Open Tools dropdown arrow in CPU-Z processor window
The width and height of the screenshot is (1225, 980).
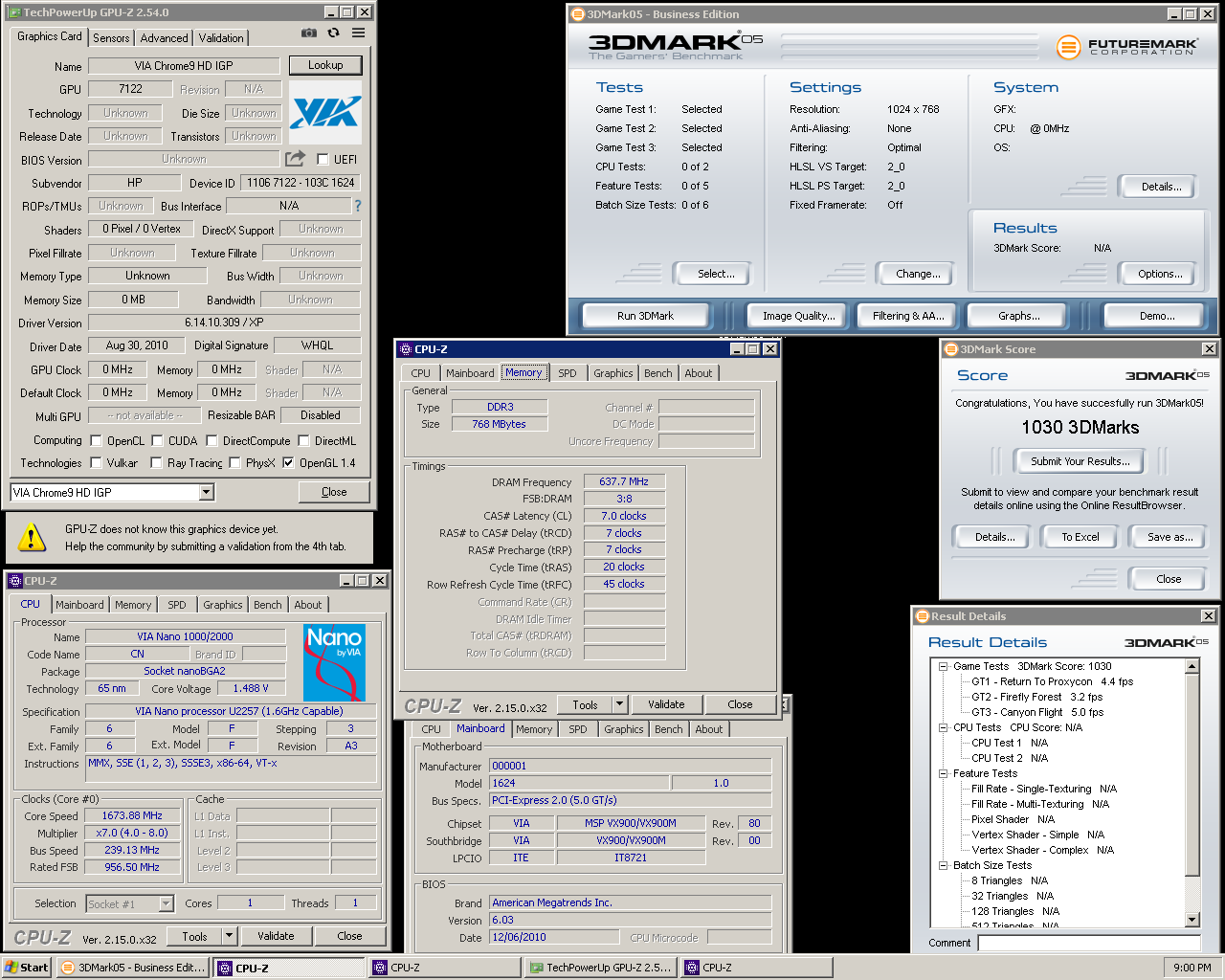click(229, 936)
